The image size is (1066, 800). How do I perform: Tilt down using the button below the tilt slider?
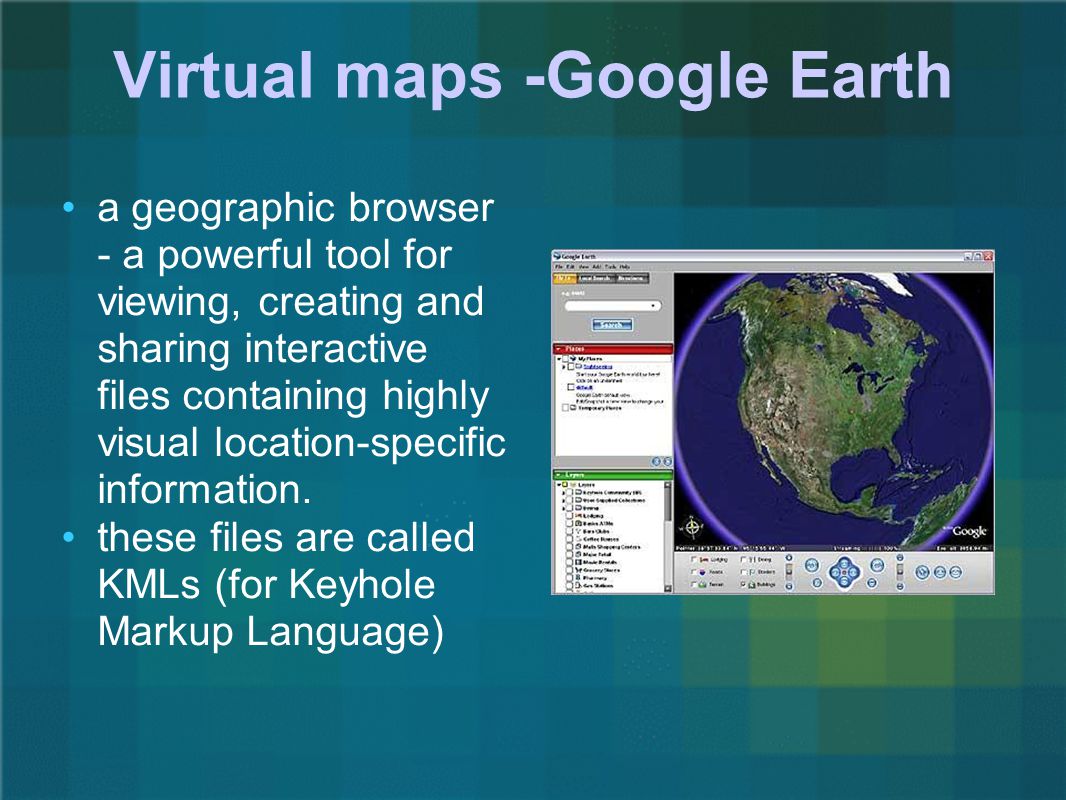(900, 587)
